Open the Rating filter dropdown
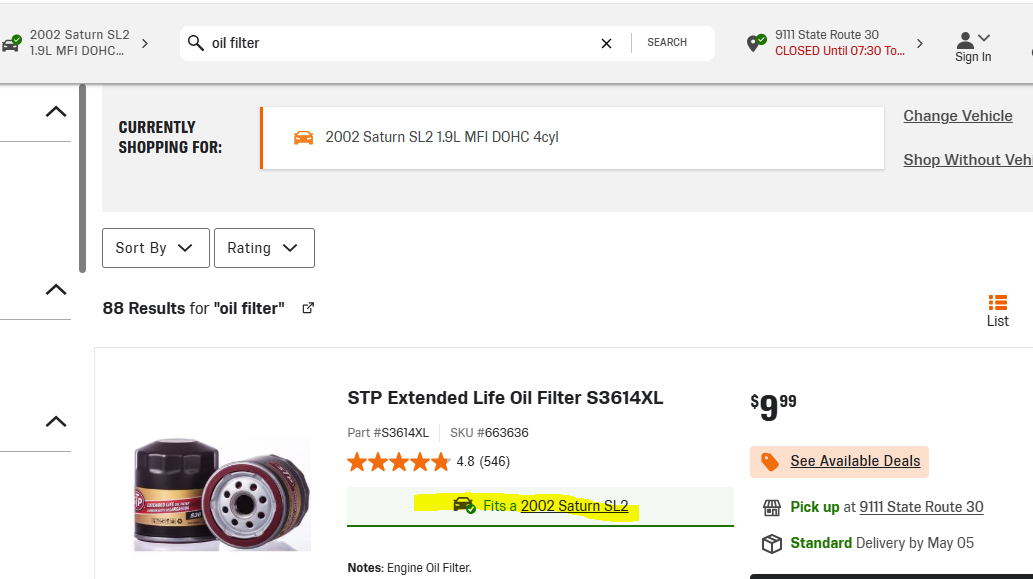The width and height of the screenshot is (1033, 579). coord(264,248)
